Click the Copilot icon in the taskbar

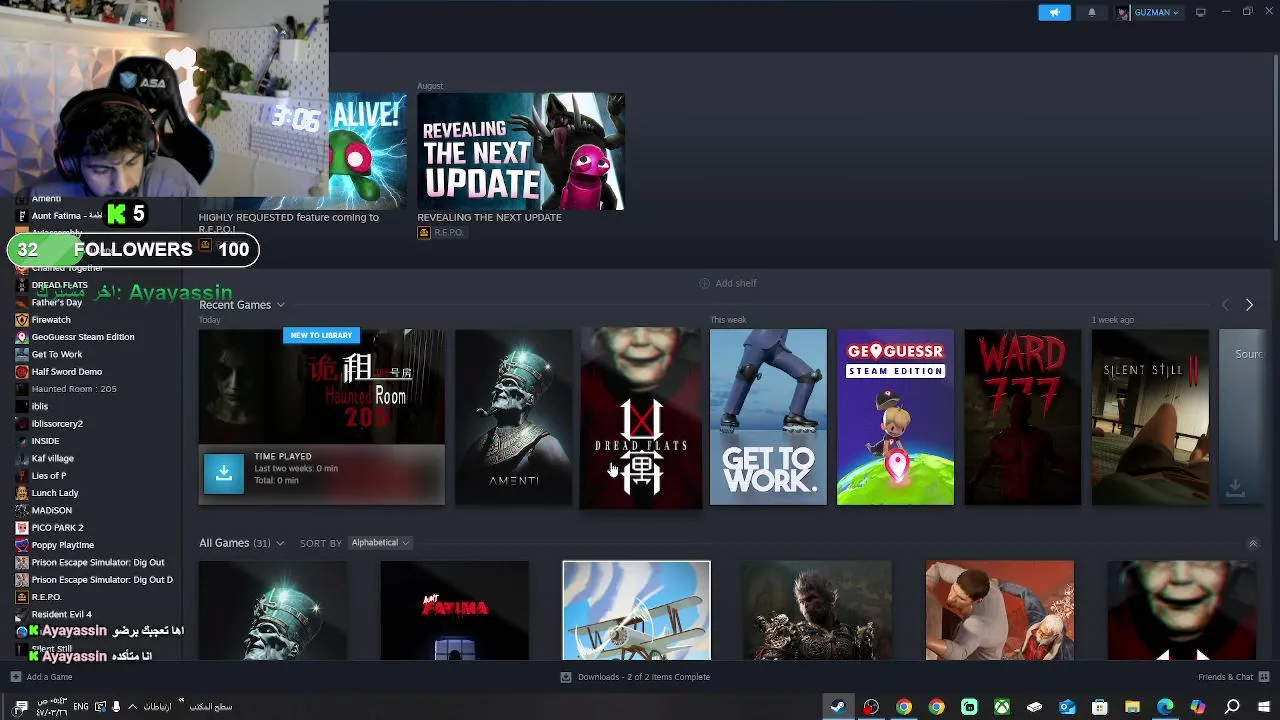coord(1198,707)
